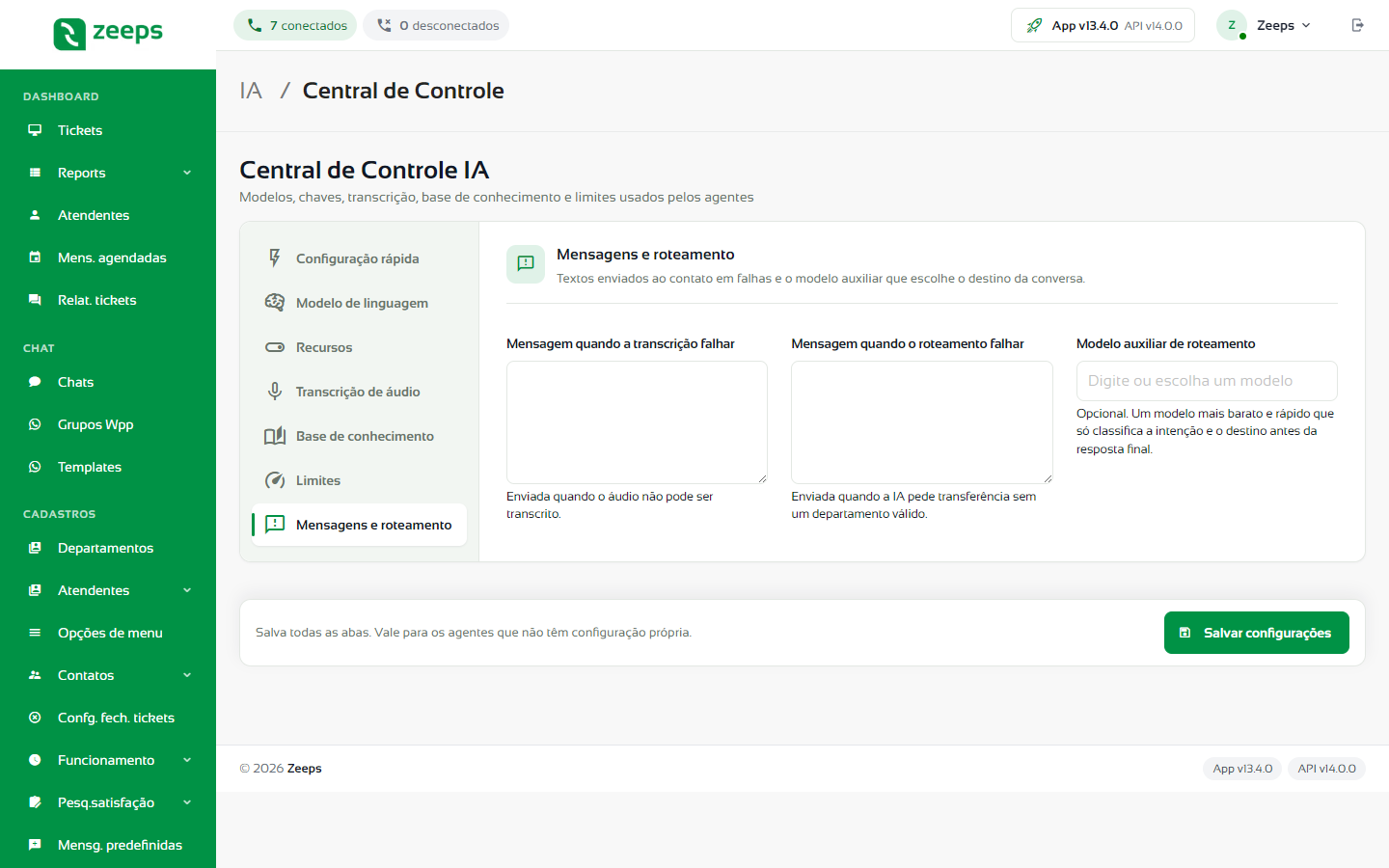Go to the IA breadcrumb link
Viewport: 1389px width, 868px height.
click(x=251, y=91)
